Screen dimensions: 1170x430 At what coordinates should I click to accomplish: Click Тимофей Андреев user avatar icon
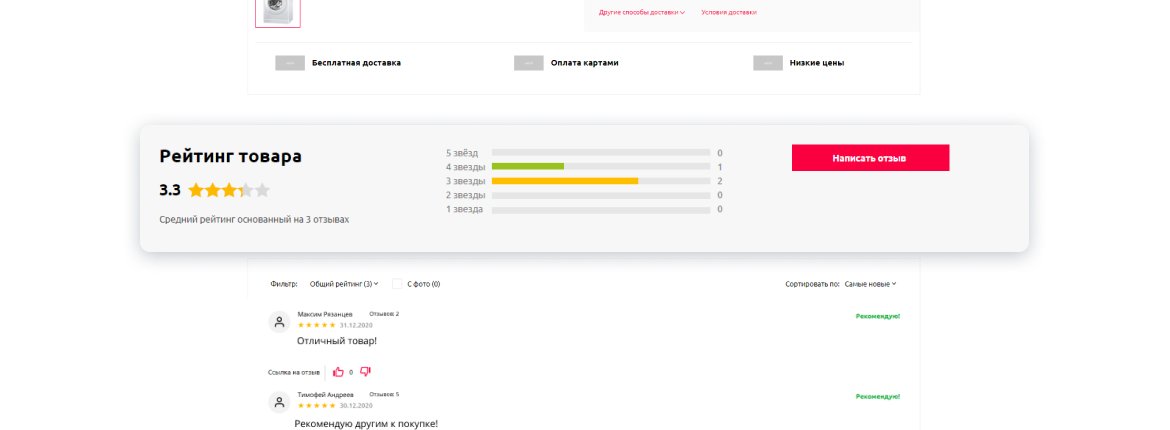(x=279, y=402)
